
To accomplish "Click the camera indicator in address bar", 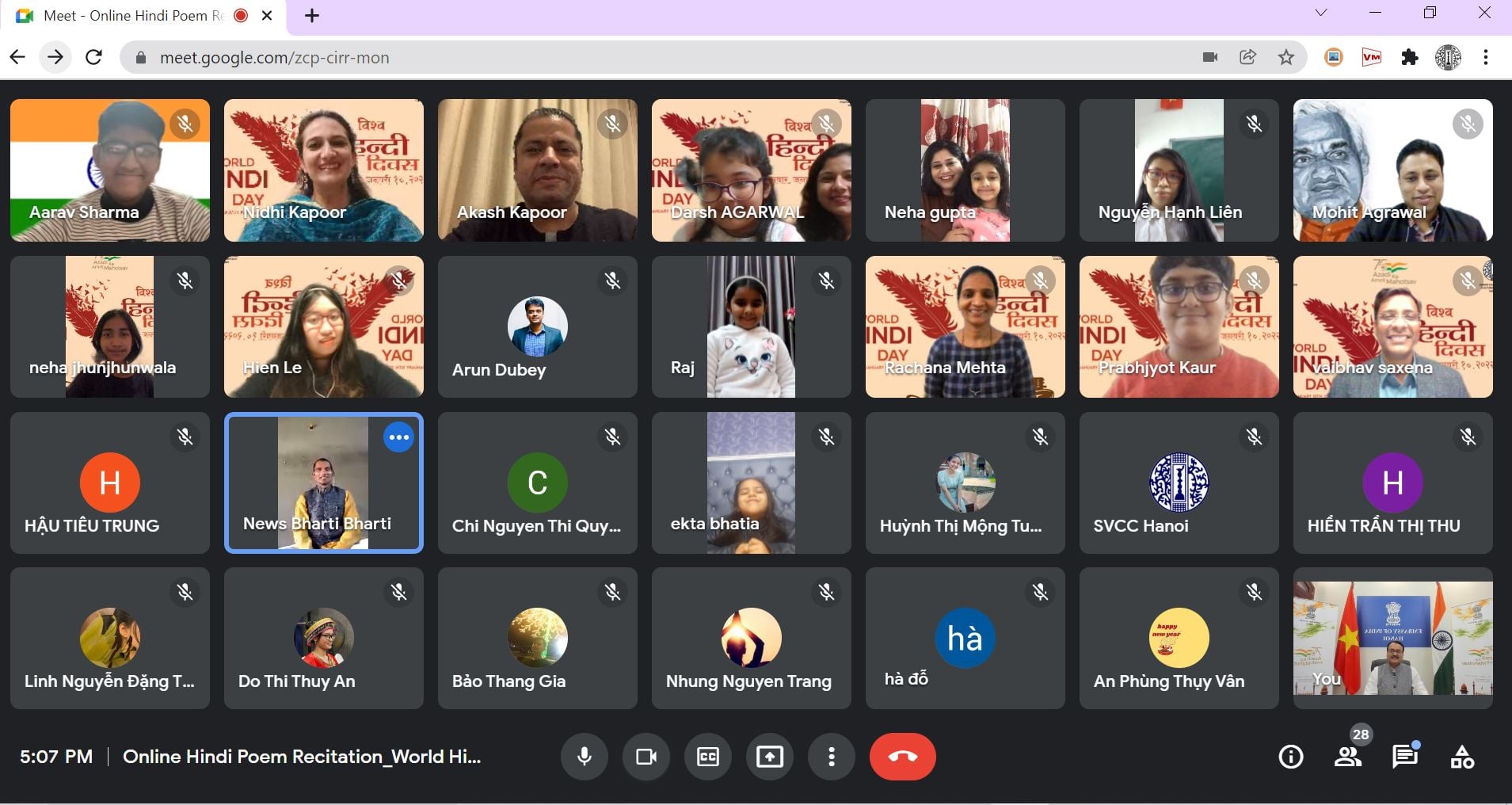I will point(1209,57).
